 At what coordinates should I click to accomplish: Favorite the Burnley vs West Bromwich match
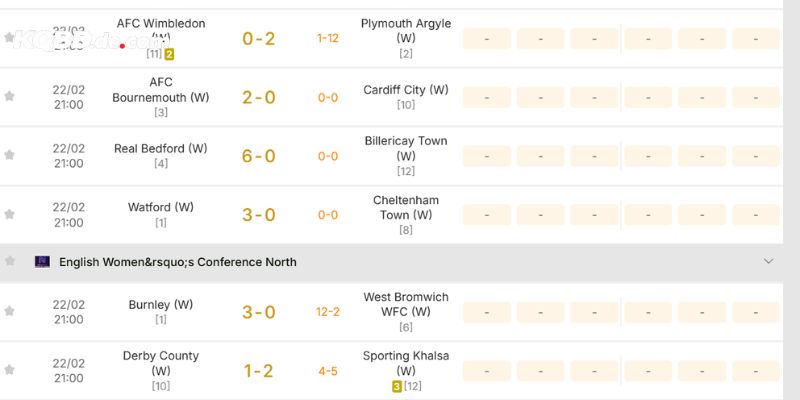coord(10,311)
